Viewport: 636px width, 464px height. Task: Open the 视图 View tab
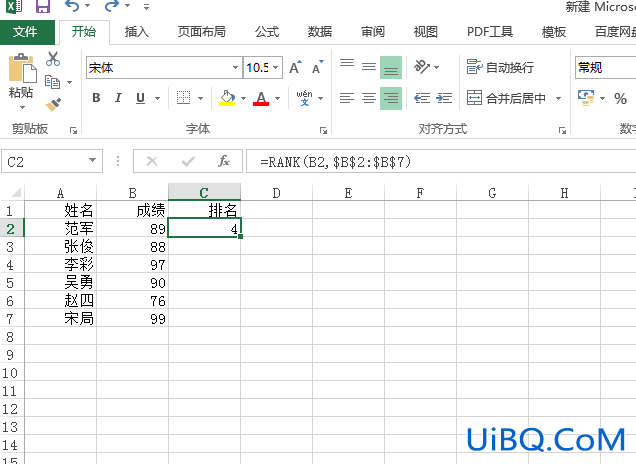[x=425, y=32]
